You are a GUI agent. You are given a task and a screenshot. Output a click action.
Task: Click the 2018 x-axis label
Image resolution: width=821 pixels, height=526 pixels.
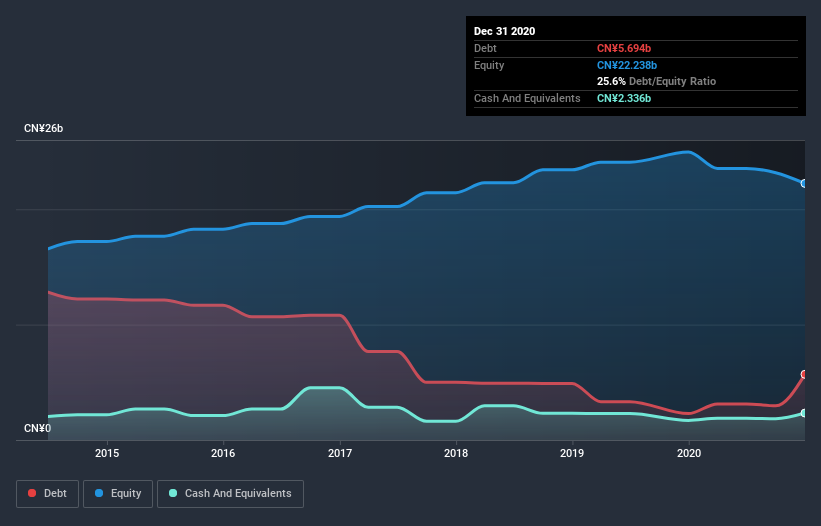tap(456, 453)
